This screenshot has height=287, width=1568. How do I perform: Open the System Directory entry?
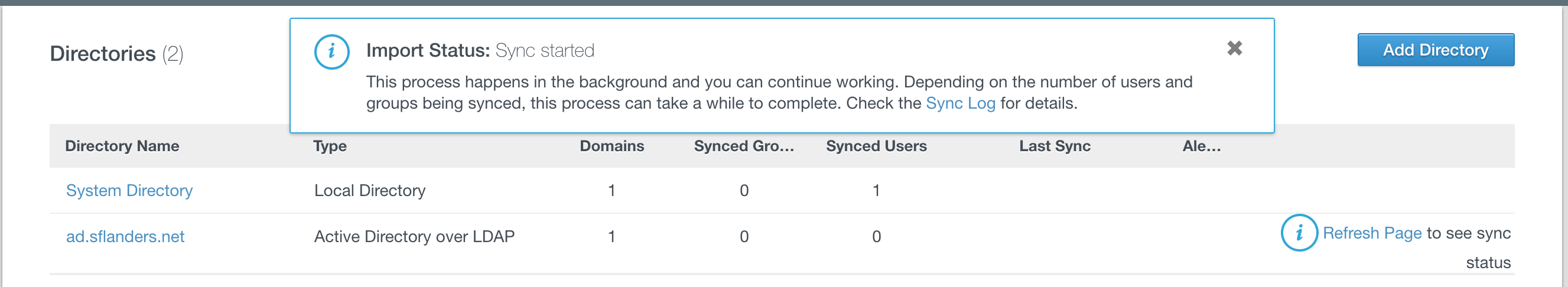129,191
